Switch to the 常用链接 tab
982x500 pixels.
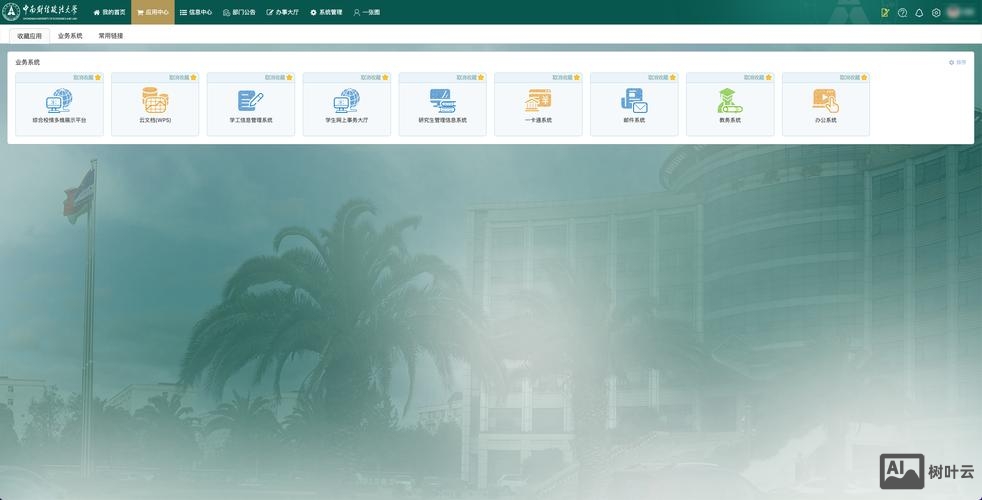point(111,35)
